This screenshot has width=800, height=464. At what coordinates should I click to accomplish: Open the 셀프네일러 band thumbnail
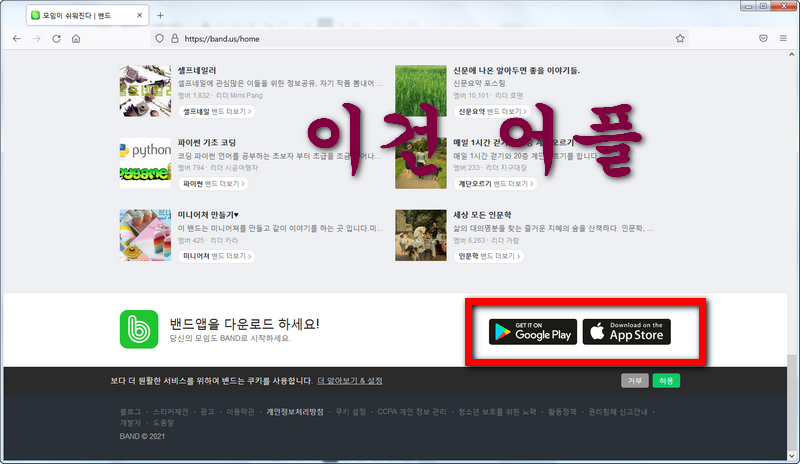coord(145,91)
